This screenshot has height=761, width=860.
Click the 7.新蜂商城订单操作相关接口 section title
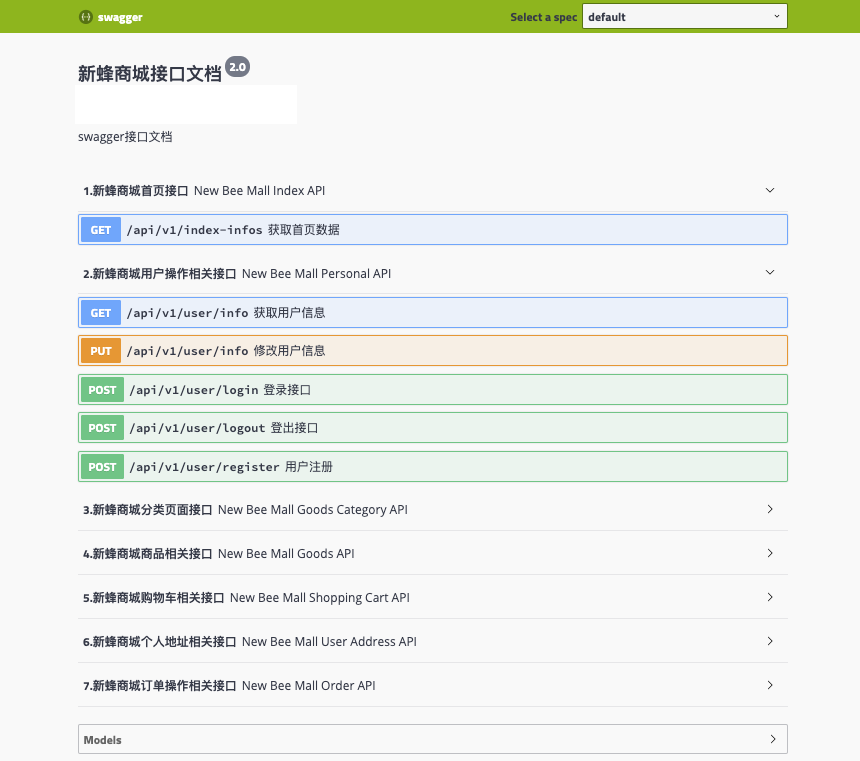coord(160,686)
